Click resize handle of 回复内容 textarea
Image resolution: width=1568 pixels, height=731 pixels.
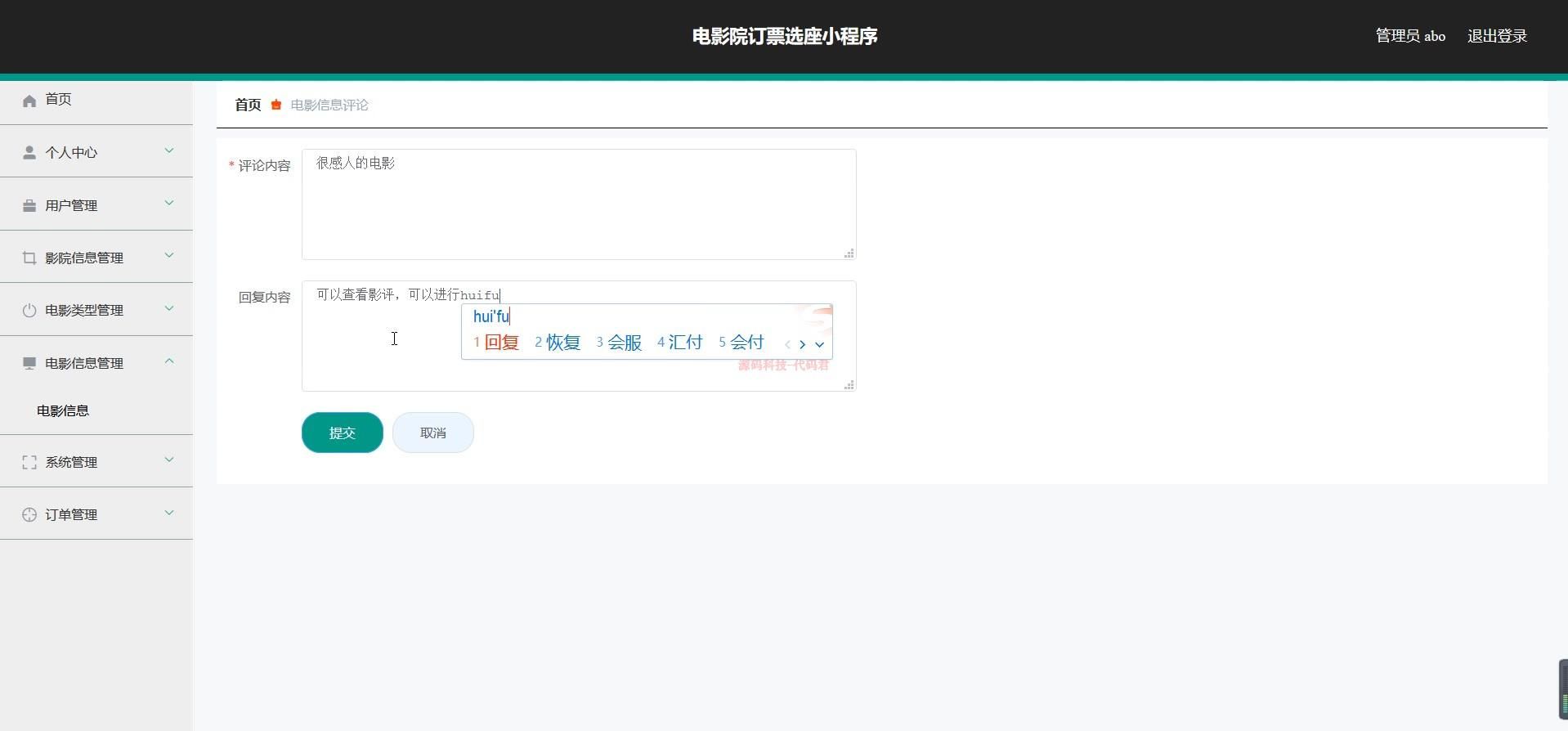pos(849,385)
